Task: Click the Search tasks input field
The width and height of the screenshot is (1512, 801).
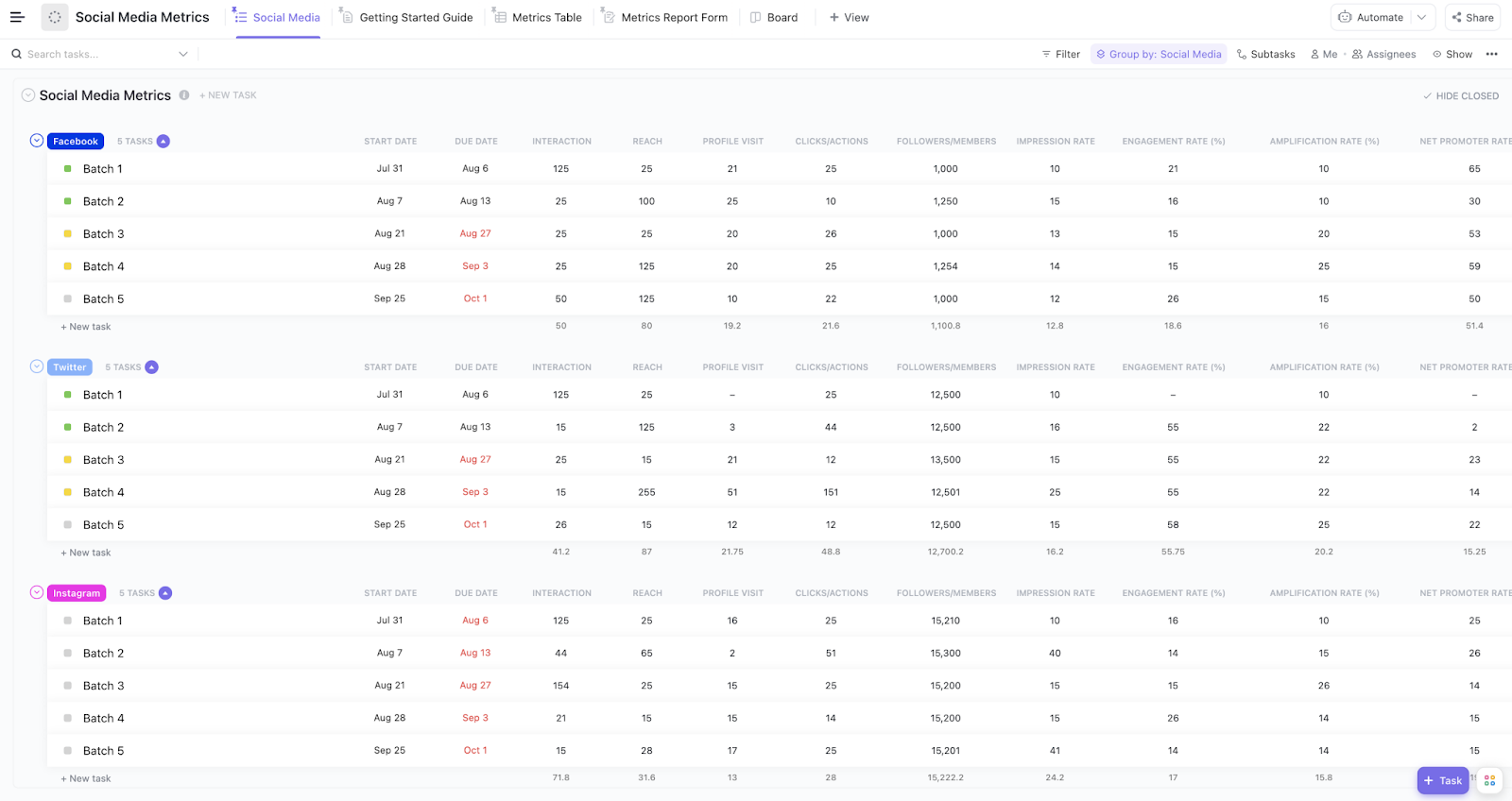Action: [94, 54]
